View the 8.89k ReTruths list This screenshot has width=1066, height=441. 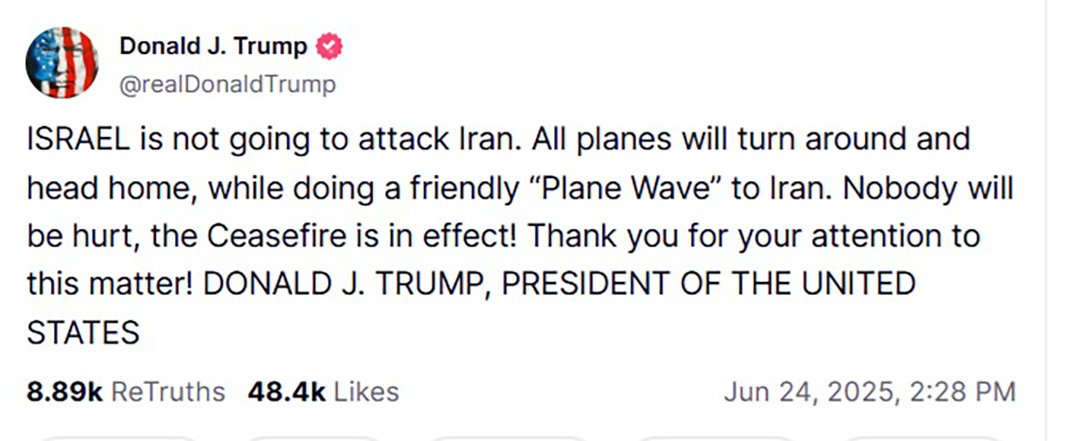(x=126, y=392)
